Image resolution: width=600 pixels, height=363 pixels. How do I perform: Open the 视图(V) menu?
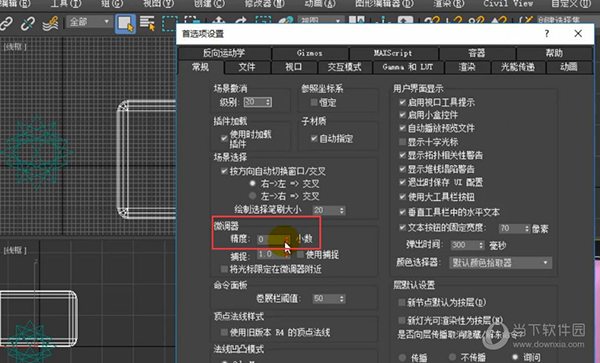tap(158, 4)
